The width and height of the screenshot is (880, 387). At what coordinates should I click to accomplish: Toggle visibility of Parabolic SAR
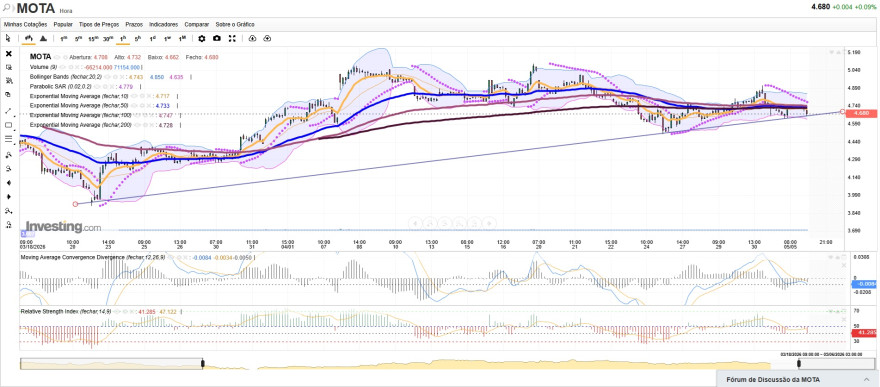tap(96, 86)
